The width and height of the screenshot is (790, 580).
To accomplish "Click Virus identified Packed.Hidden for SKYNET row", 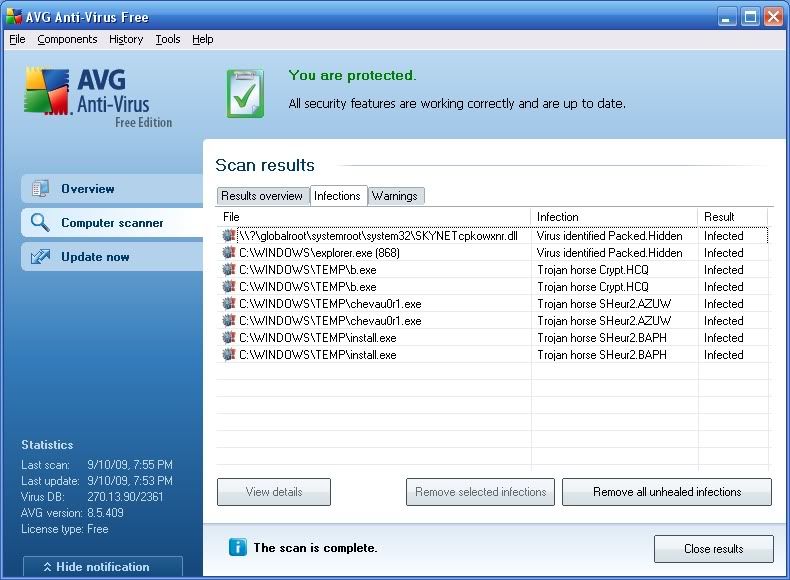I will pyautogui.click(x=610, y=236).
